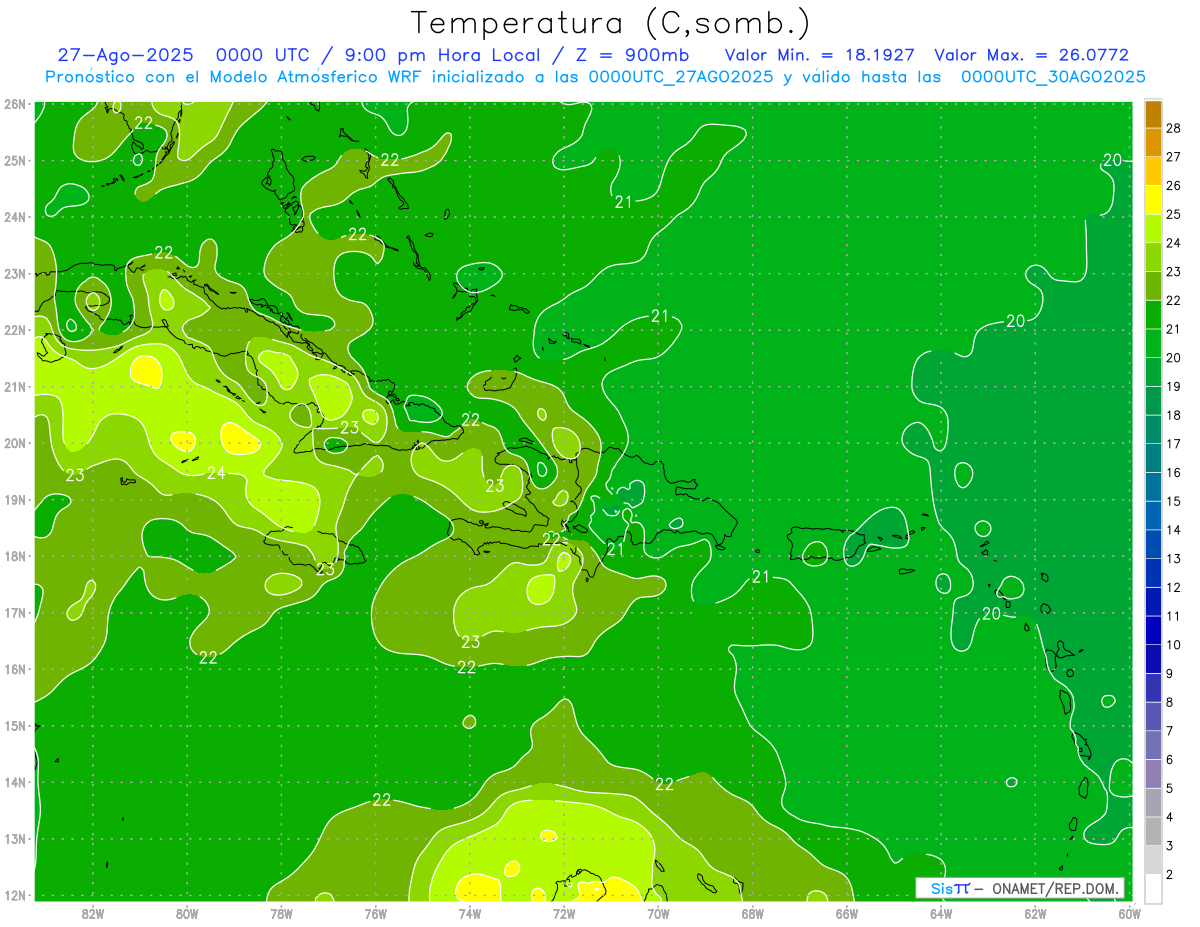Click the '82W' longitude axis label

pyautogui.click(x=93, y=913)
